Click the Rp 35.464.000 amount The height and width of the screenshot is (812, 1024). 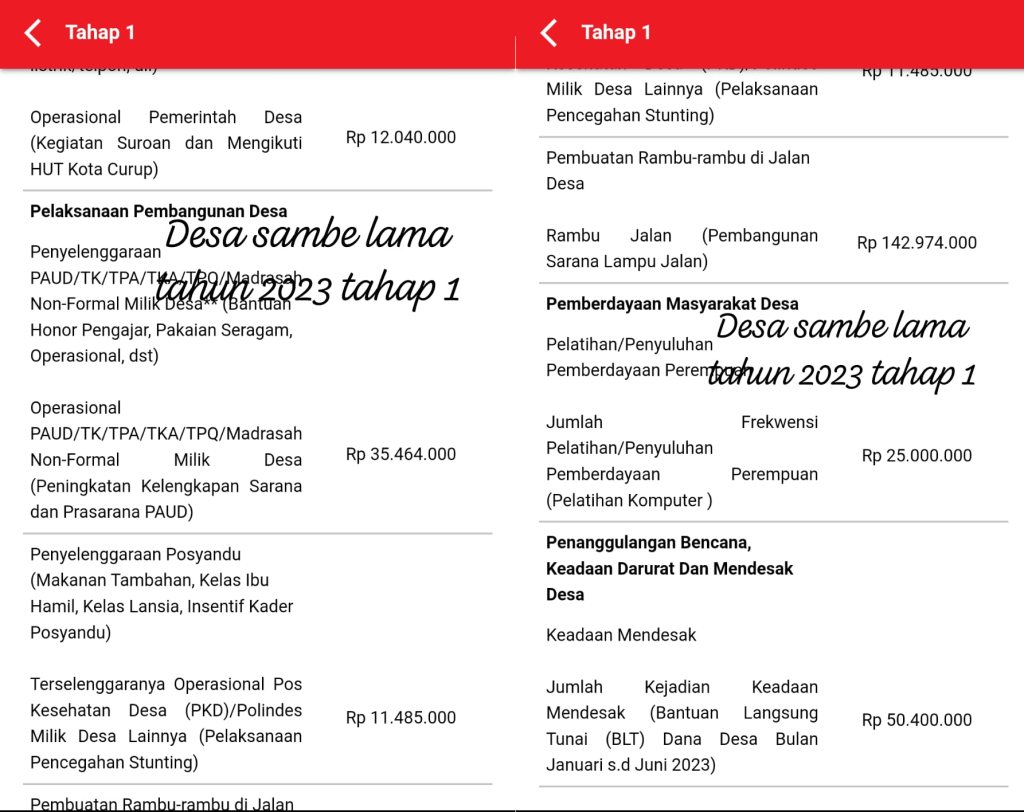point(401,454)
